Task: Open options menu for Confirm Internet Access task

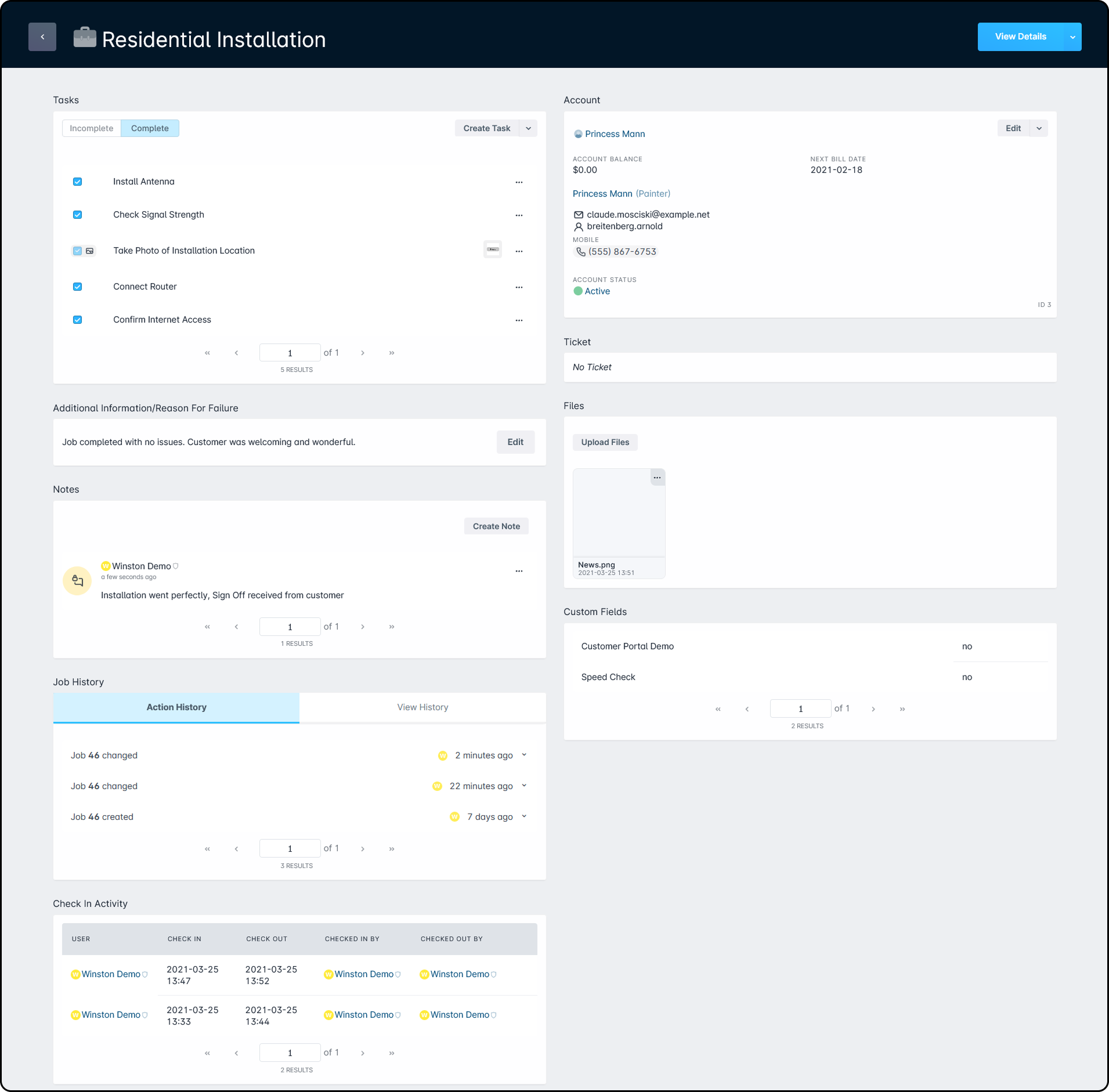Action: [x=519, y=320]
